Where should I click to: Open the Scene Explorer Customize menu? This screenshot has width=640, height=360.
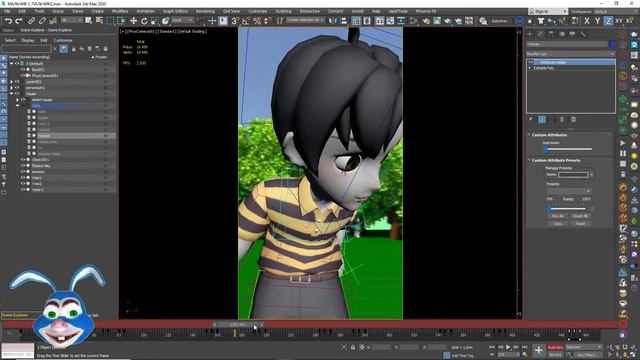point(63,40)
